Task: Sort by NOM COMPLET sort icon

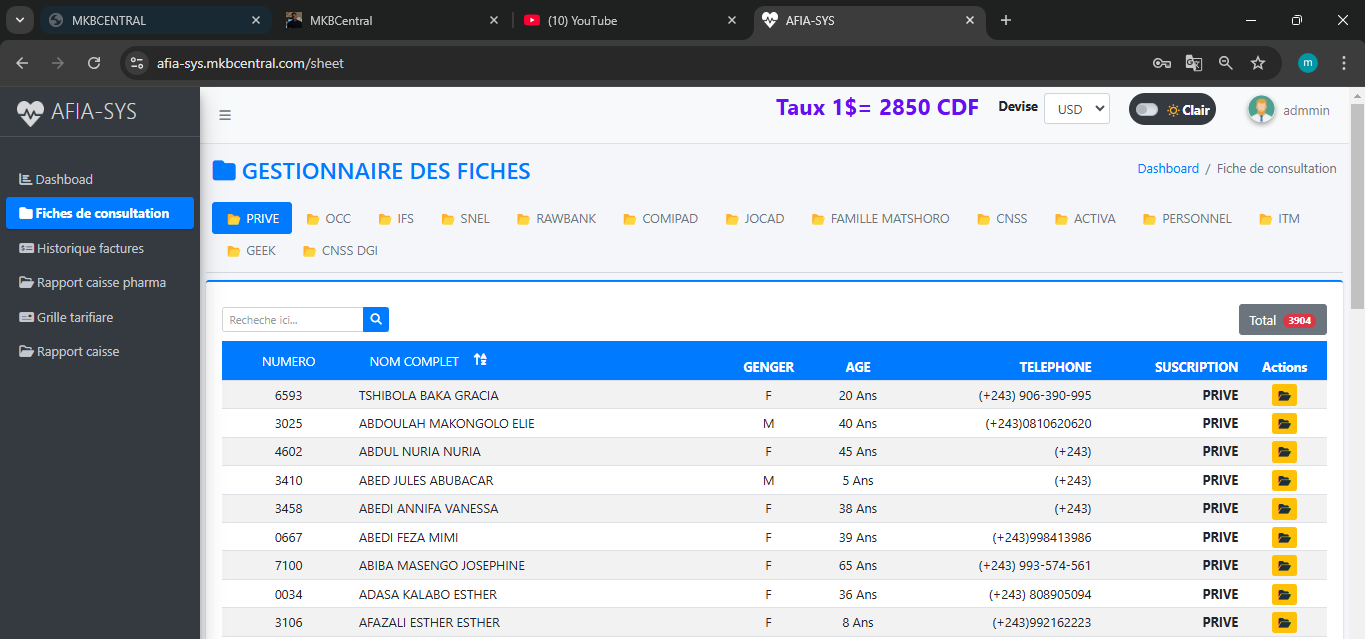Action: (x=480, y=361)
